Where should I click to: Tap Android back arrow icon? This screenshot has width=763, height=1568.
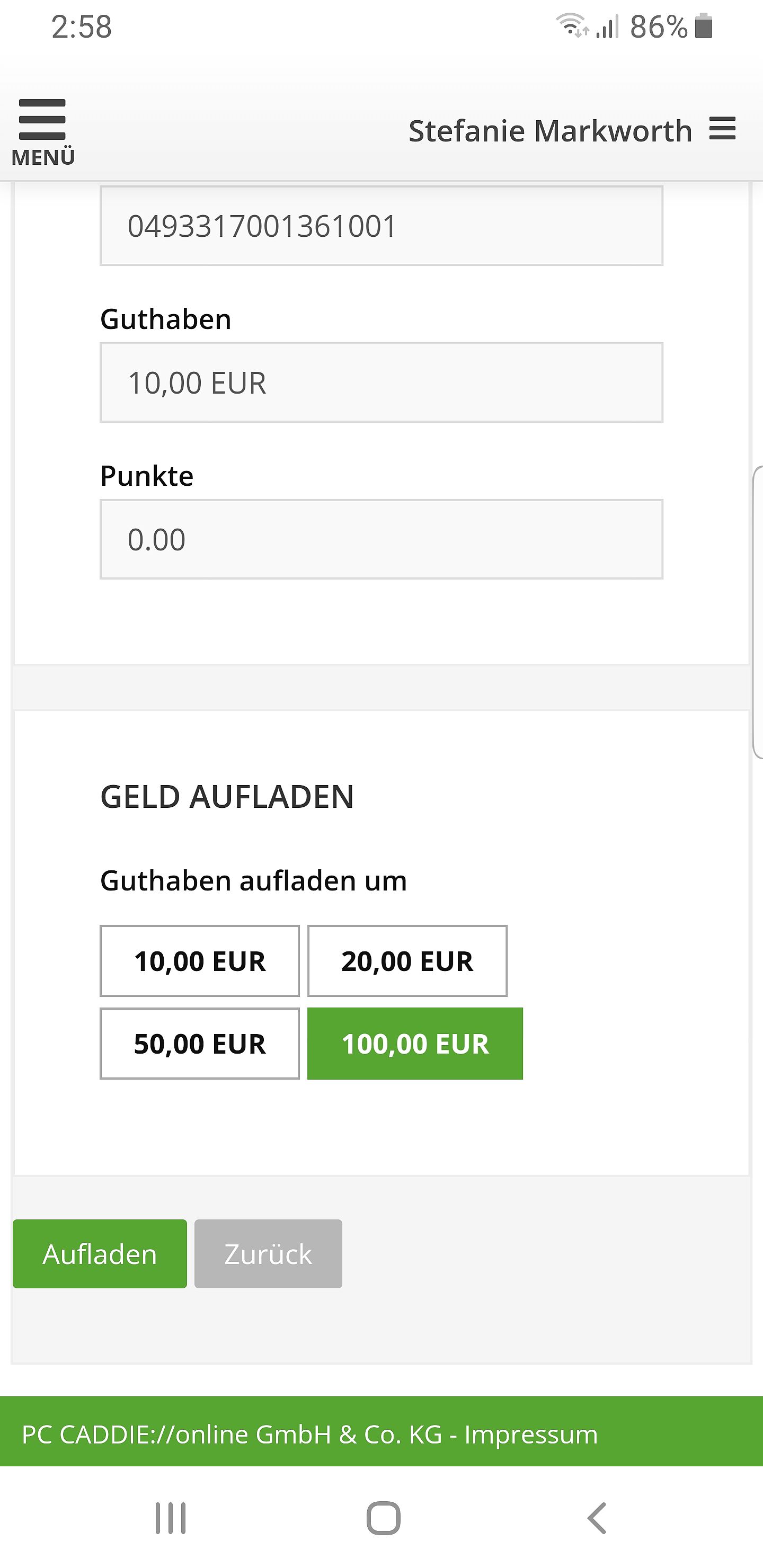pyautogui.click(x=597, y=1518)
